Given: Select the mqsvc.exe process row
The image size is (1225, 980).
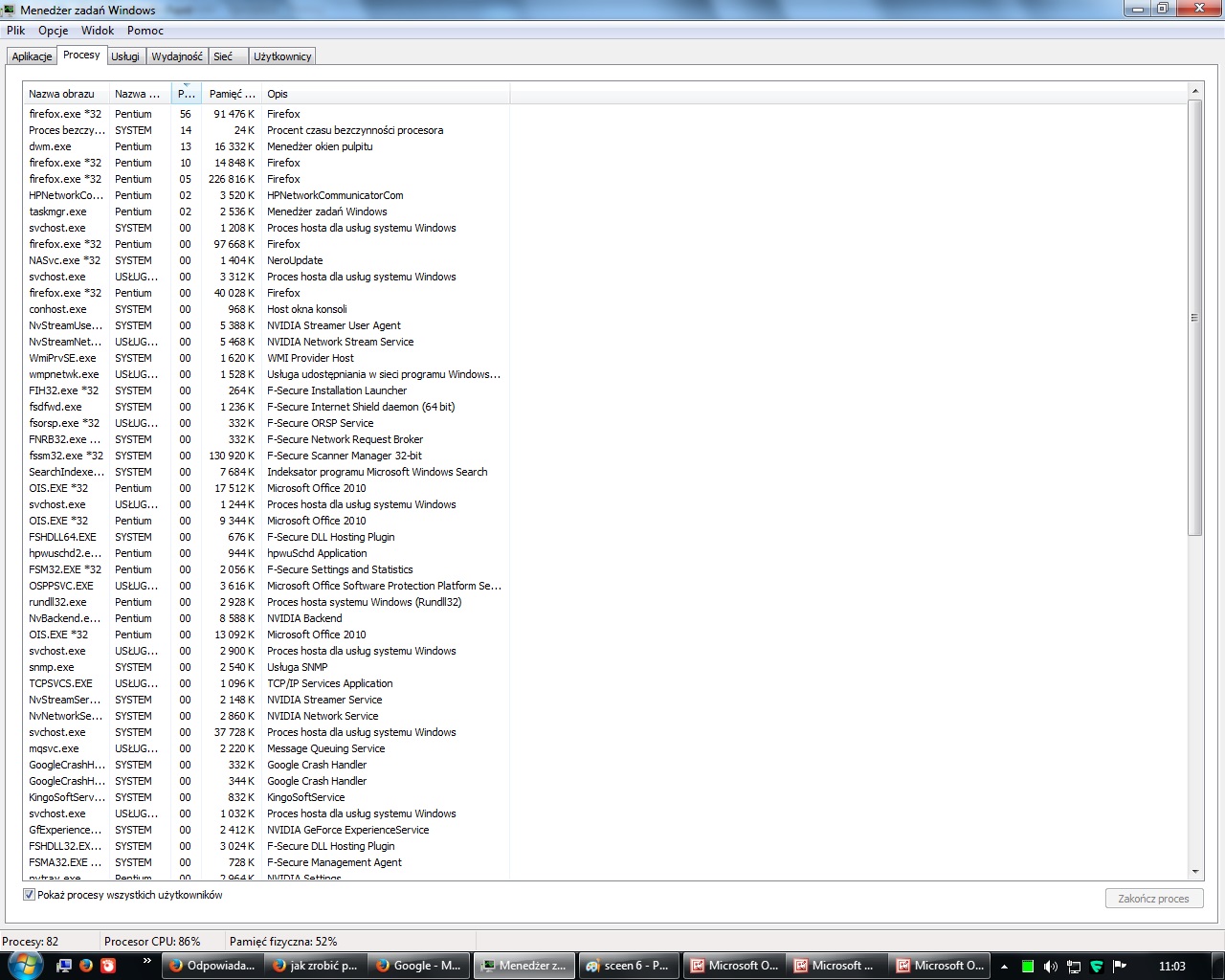Looking at the screenshot, I should coord(266,748).
